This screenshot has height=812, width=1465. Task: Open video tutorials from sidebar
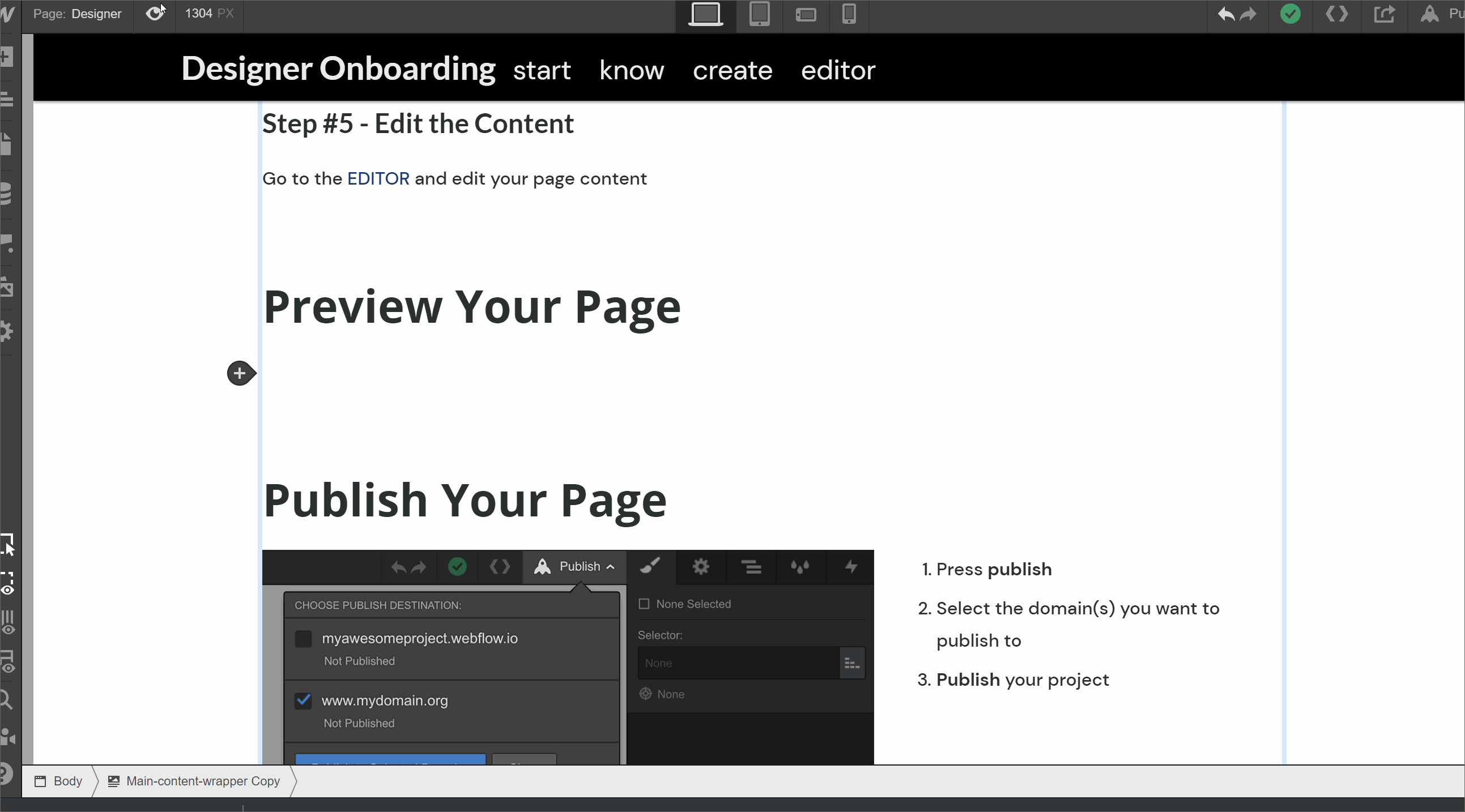(7, 736)
